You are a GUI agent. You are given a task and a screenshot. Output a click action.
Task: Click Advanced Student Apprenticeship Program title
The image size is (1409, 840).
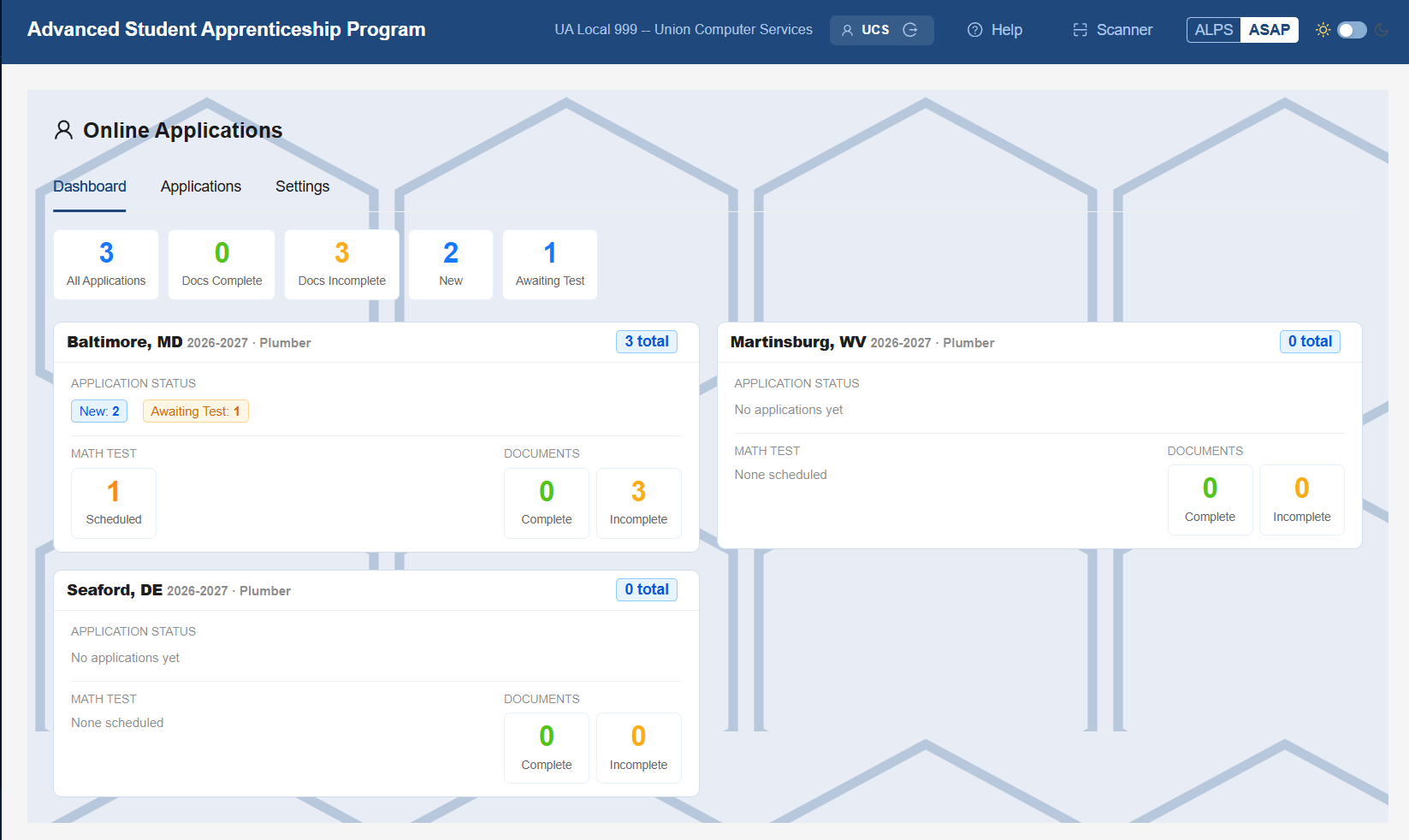(x=227, y=29)
